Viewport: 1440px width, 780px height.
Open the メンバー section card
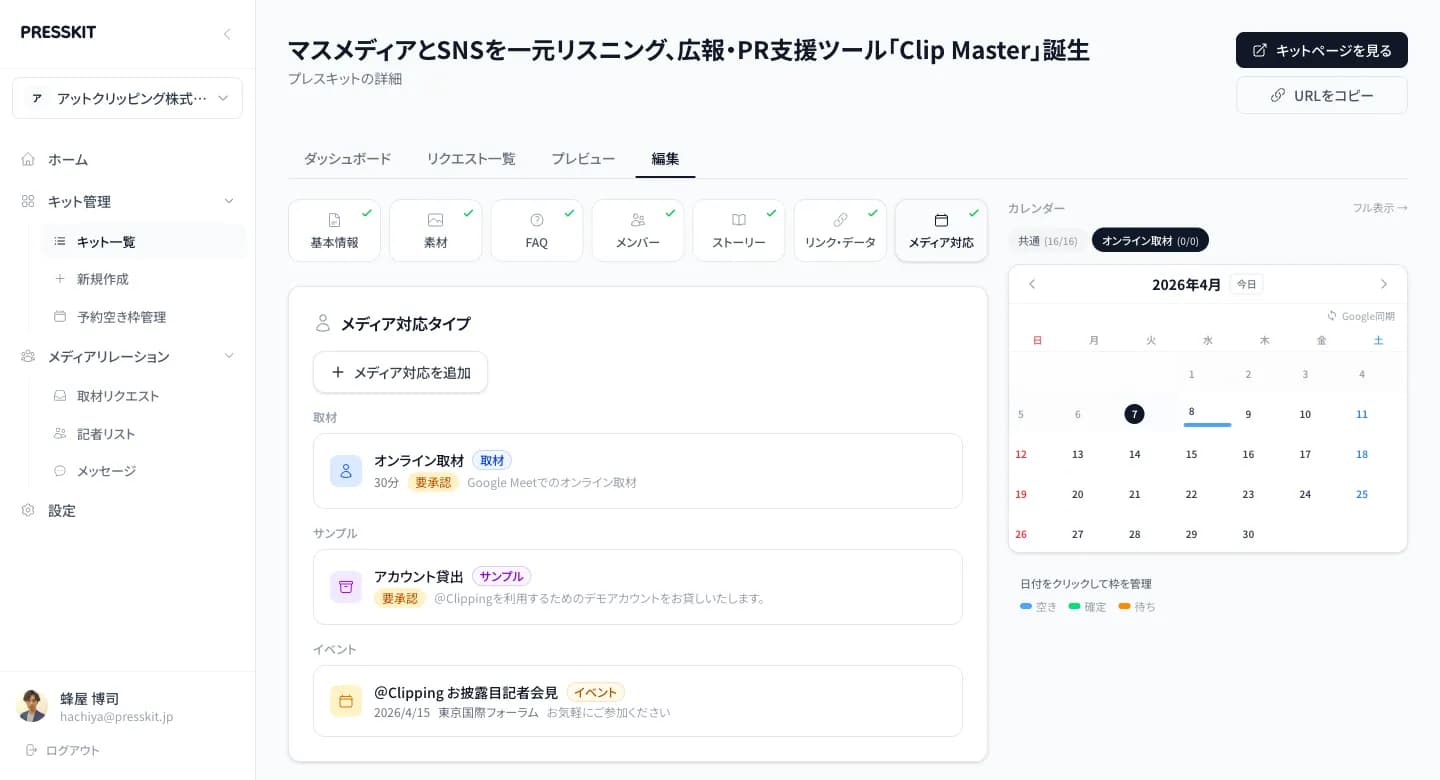coord(638,231)
